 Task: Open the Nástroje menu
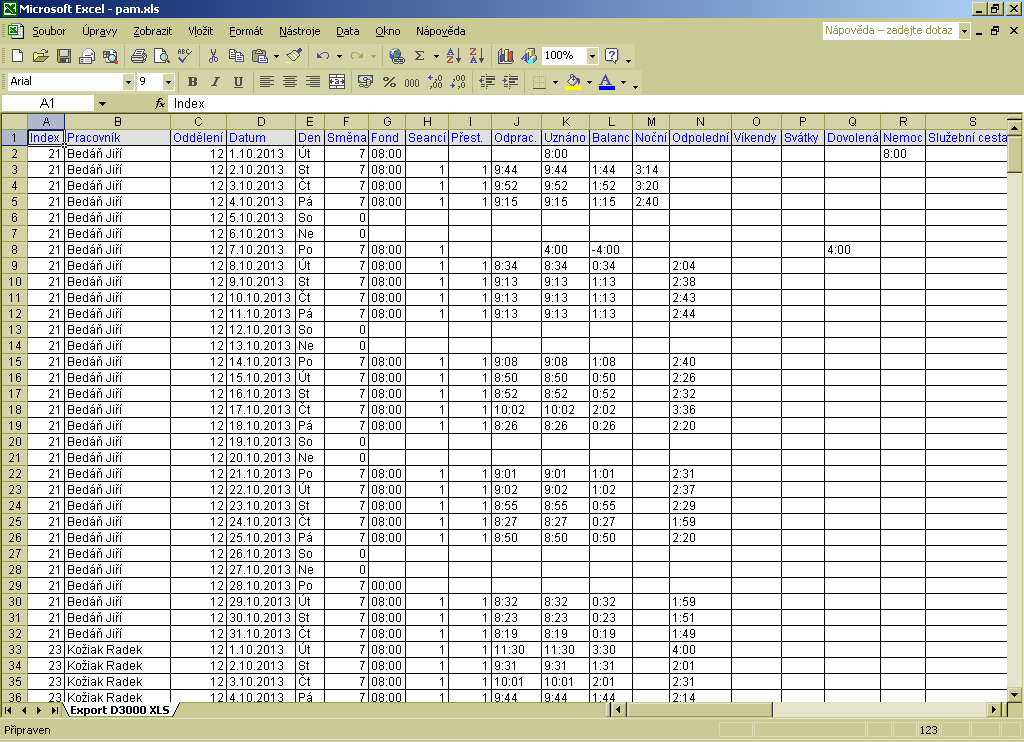pyautogui.click(x=299, y=31)
